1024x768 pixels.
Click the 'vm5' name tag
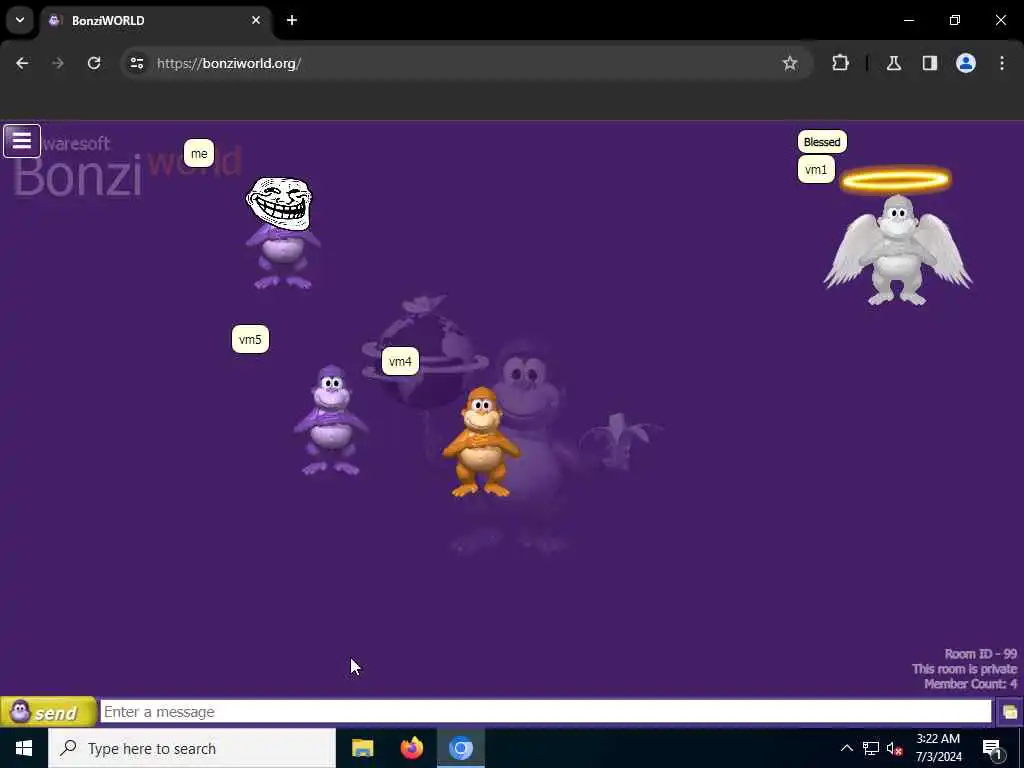click(x=250, y=340)
